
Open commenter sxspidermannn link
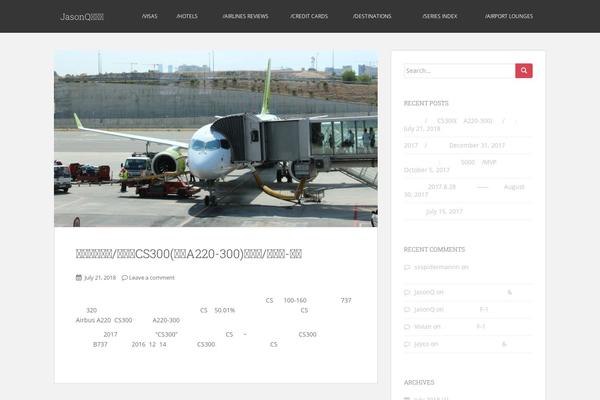tap(437, 267)
